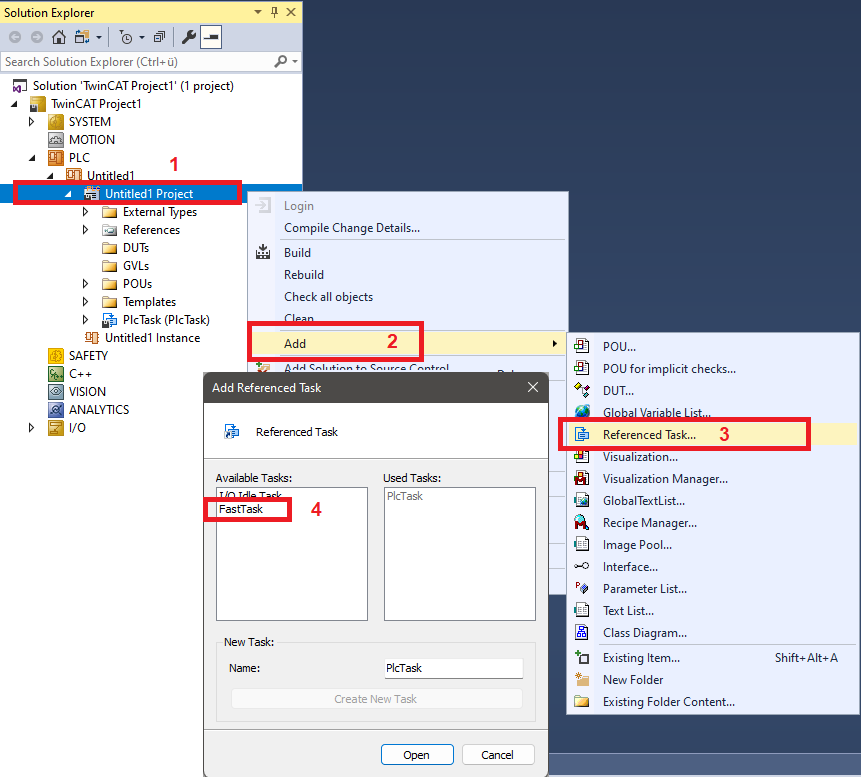
Task: Click the Collapse All toolbar icon
Action: tap(159, 37)
